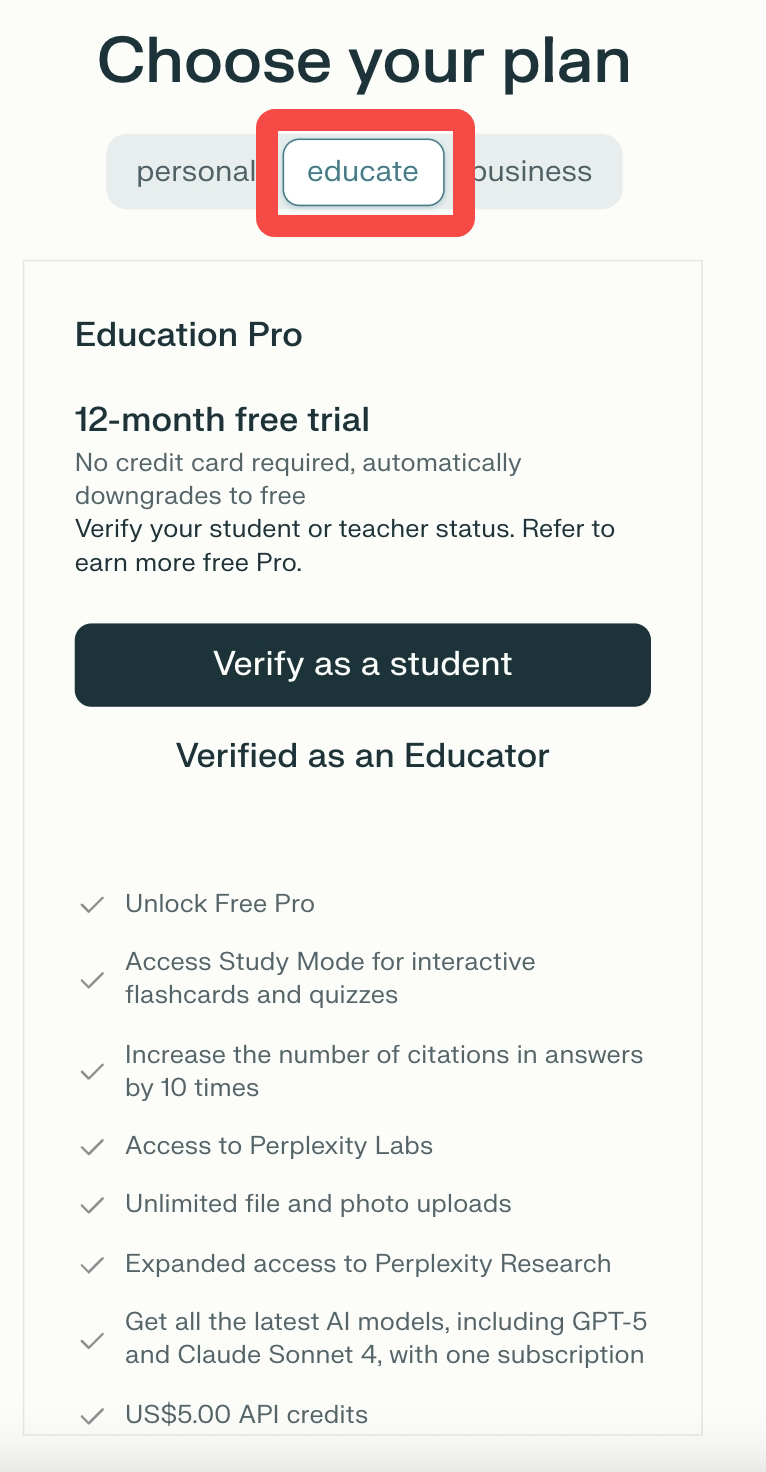Screen dimensions: 766x1472
Task: Click the checkmark next to Perplexity Research access
Action: coord(93,1265)
